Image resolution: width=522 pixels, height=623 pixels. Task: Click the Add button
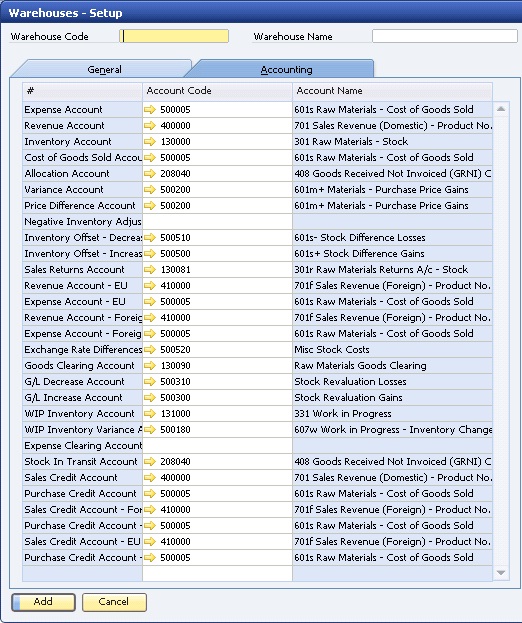point(43,602)
